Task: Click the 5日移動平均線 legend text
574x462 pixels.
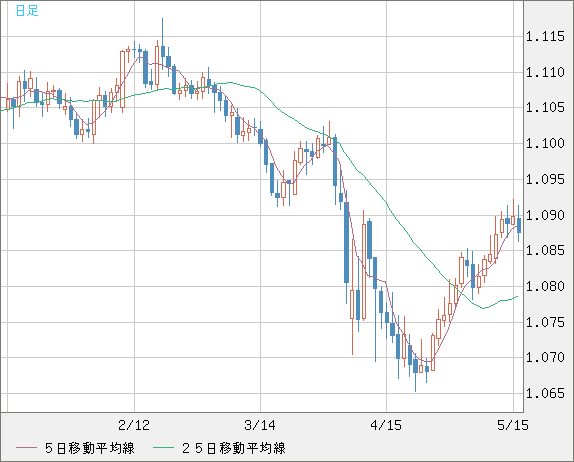Action: [90, 448]
